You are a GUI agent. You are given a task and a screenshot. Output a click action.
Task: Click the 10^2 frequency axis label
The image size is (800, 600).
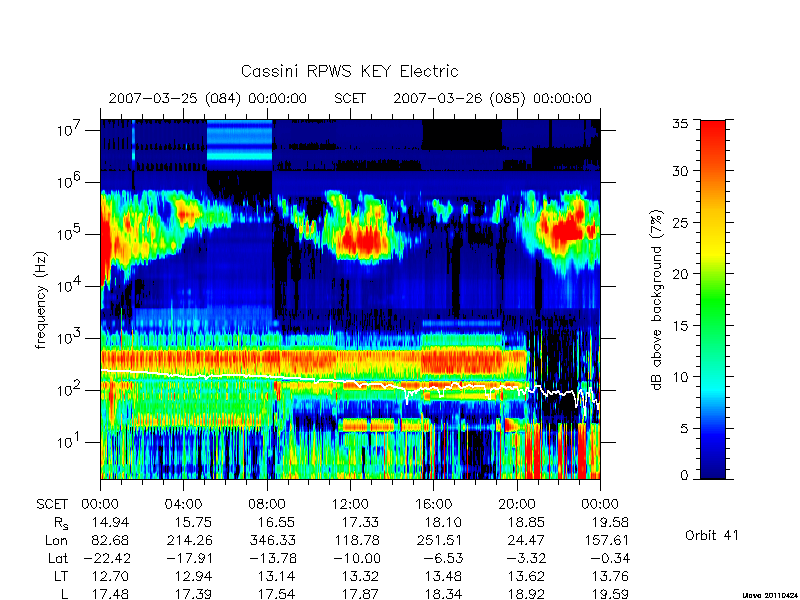pyautogui.click(x=68, y=390)
